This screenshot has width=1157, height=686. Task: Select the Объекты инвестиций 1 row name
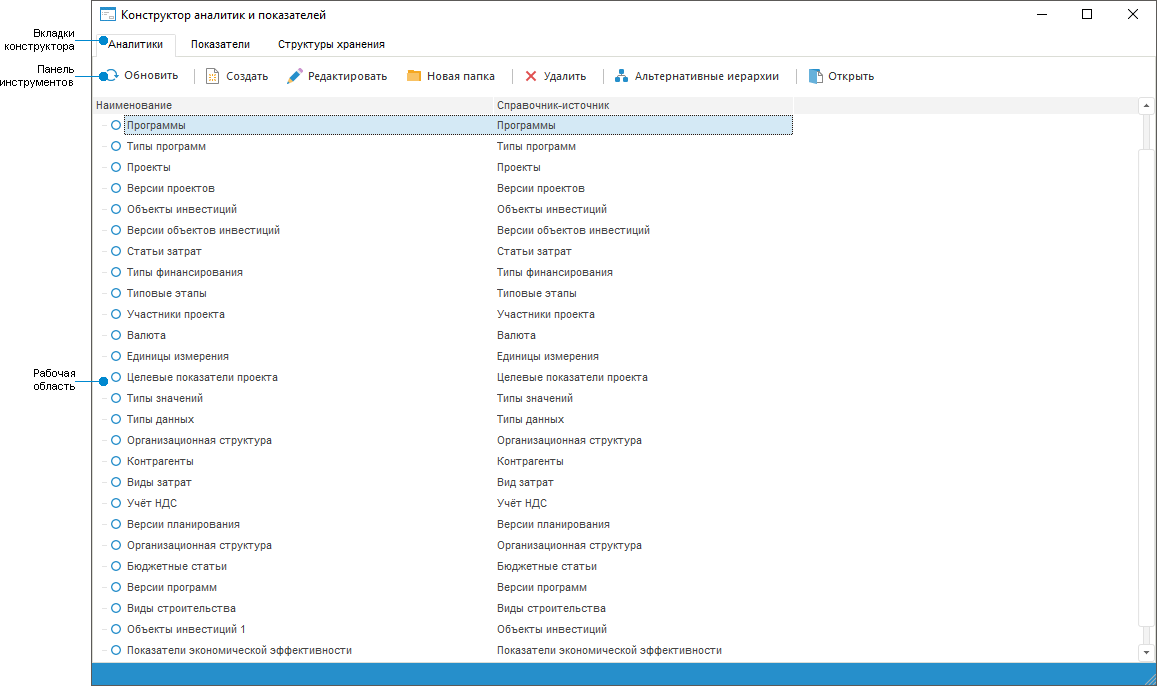pos(186,629)
